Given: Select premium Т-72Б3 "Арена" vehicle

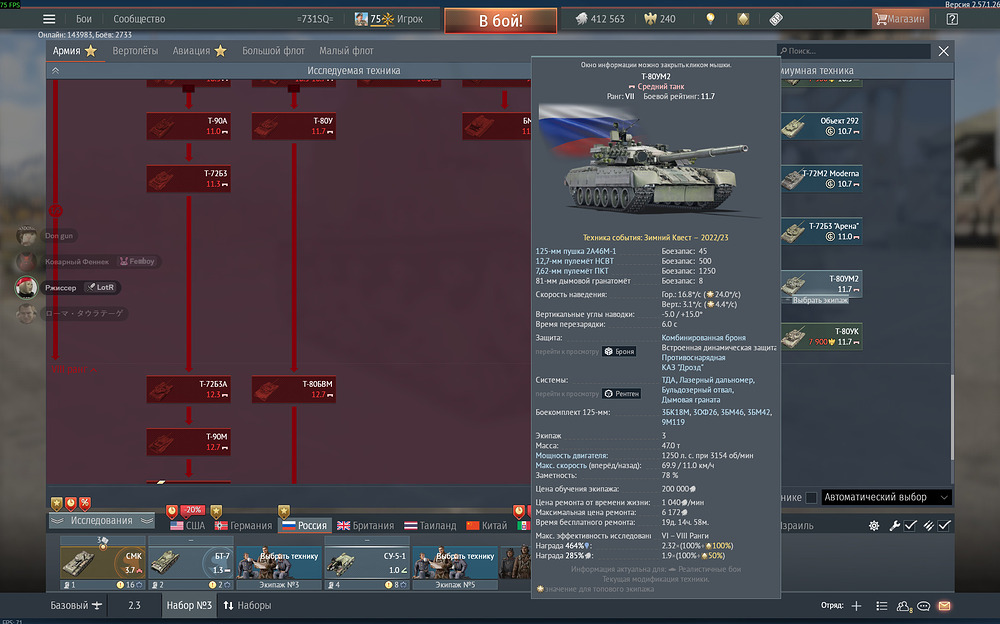Looking at the screenshot, I should [821, 231].
